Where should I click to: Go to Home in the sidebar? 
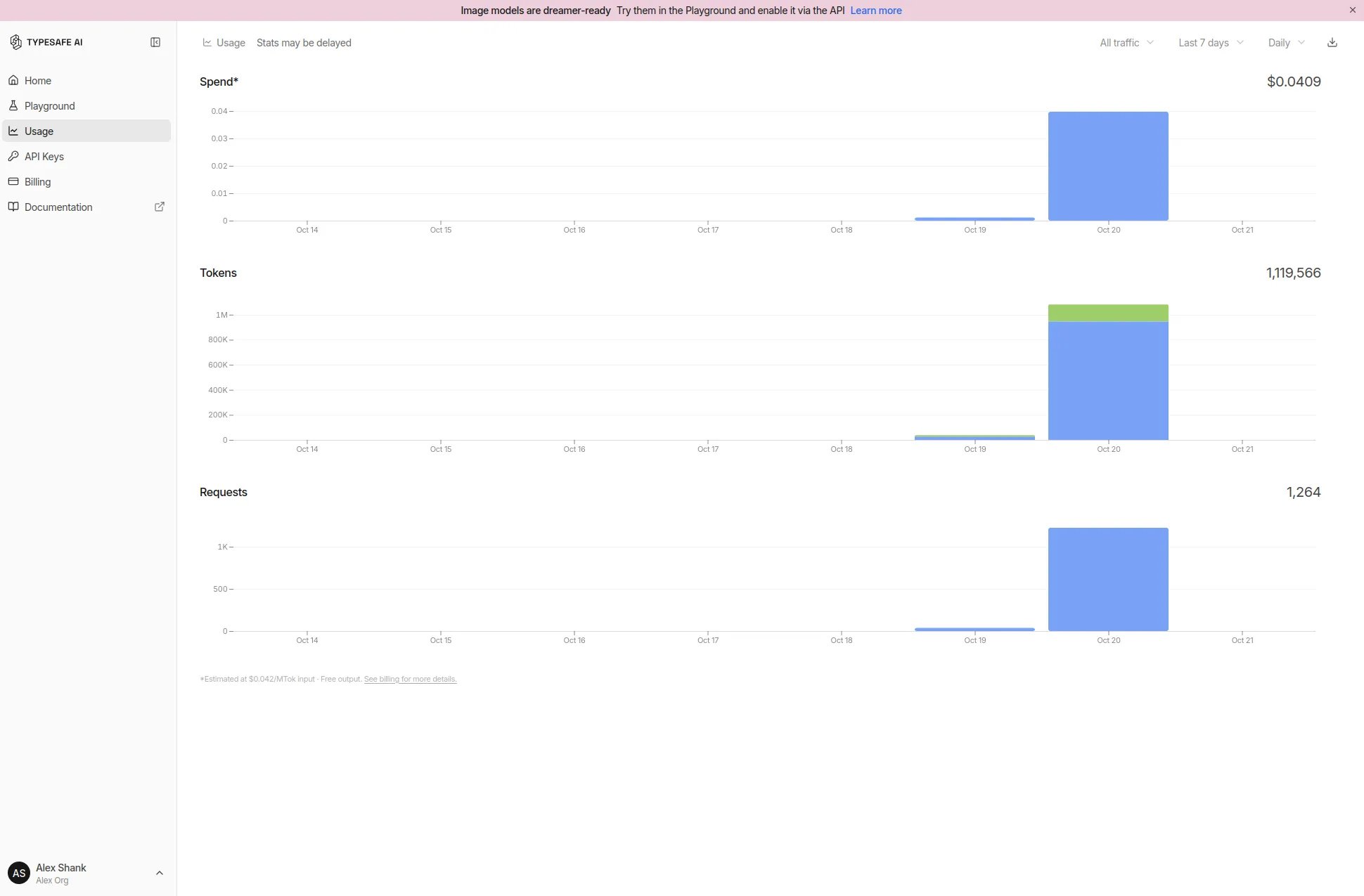tap(86, 80)
